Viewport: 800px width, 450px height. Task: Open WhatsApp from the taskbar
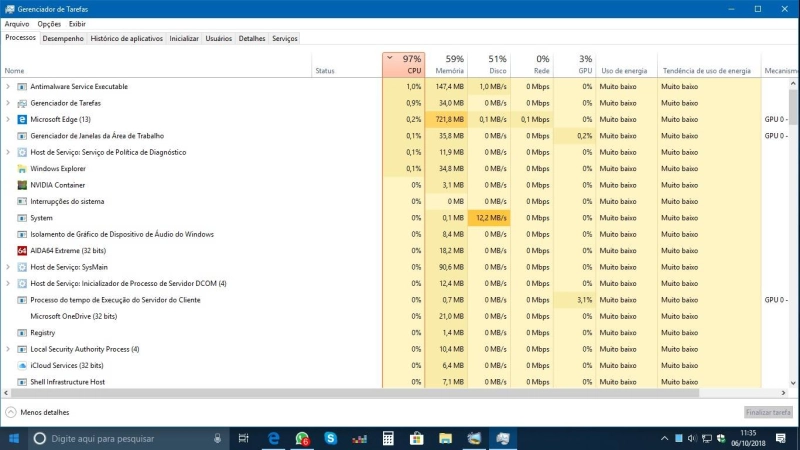pyautogui.click(x=302, y=438)
